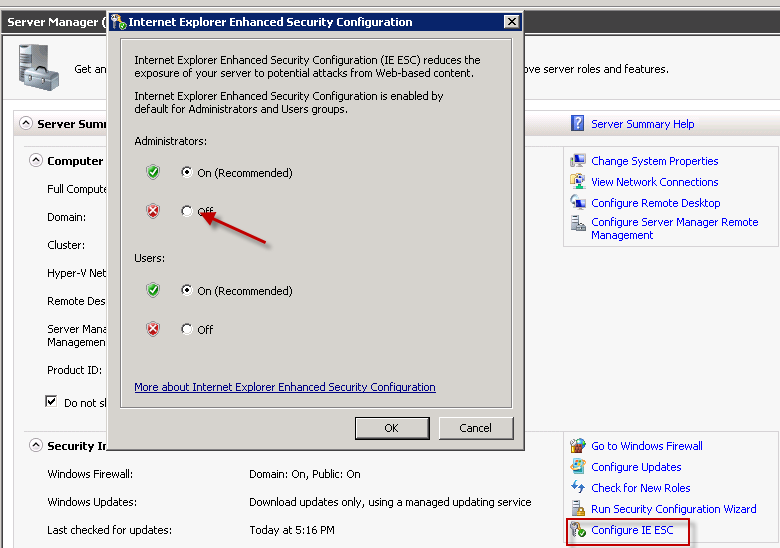780x548 pixels.
Task: Open View Network Connections link
Action: [655, 182]
